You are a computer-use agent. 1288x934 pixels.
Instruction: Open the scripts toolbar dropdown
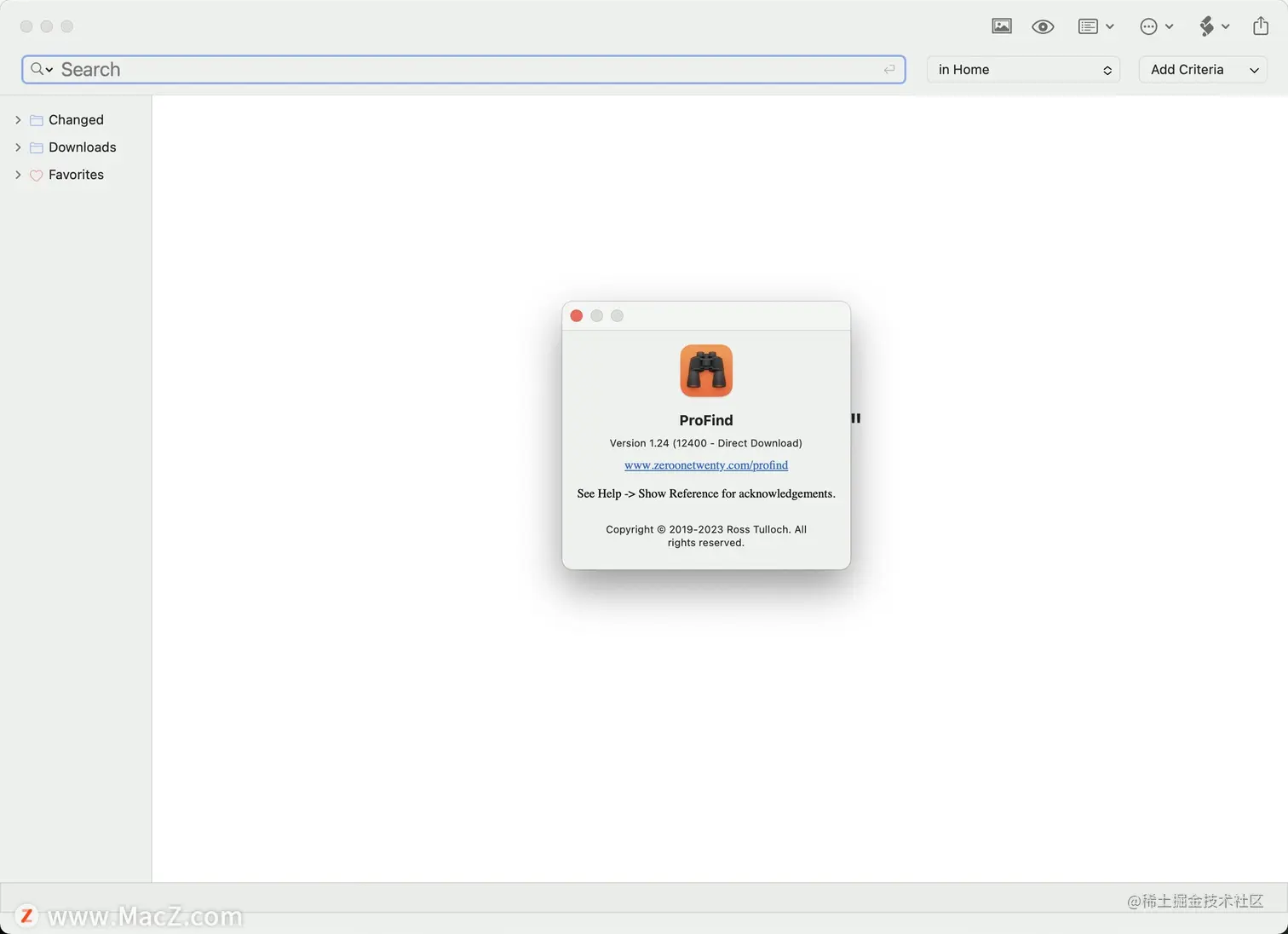pyautogui.click(x=1214, y=26)
